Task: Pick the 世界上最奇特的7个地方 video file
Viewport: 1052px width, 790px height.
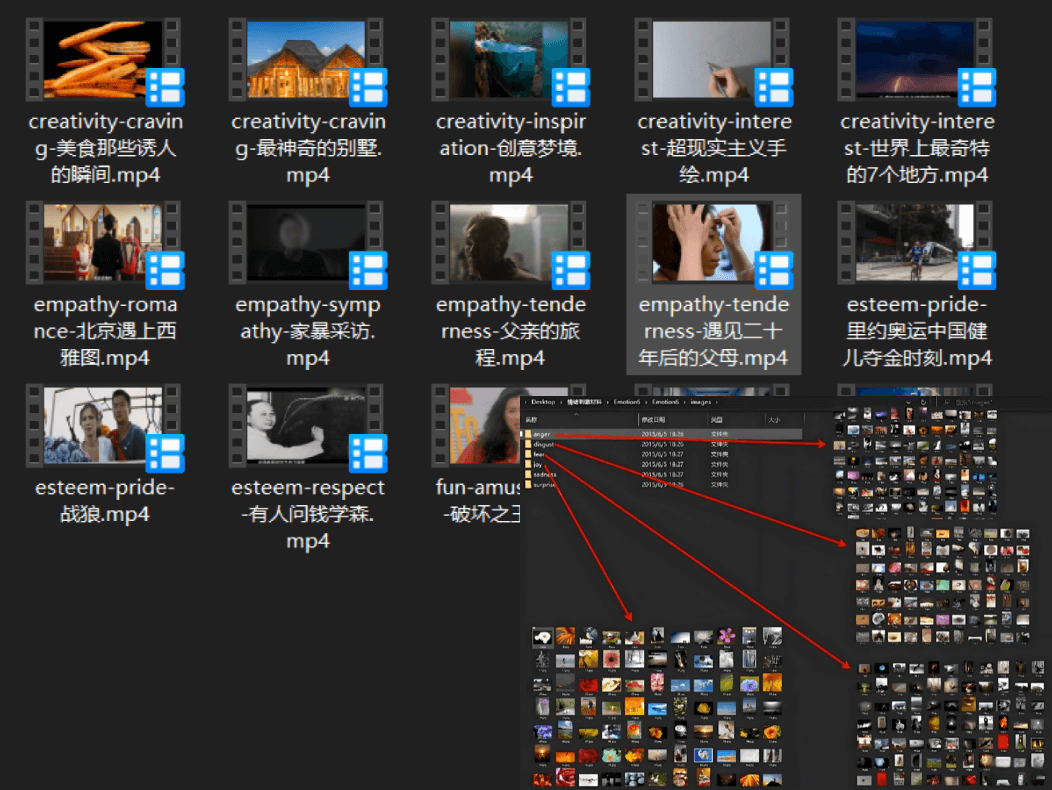Action: pyautogui.click(x=916, y=102)
